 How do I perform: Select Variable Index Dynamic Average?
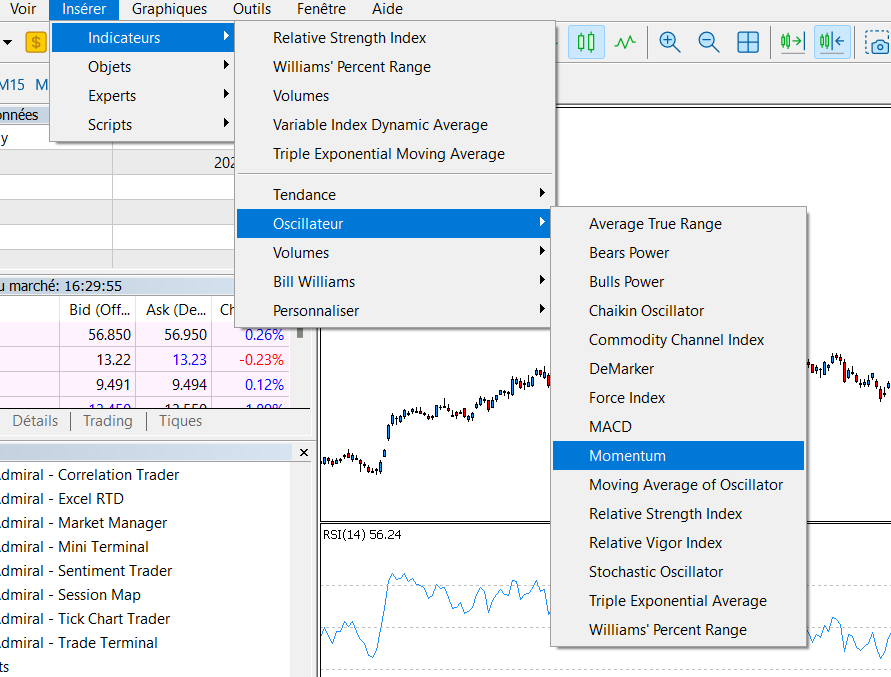(x=394, y=124)
